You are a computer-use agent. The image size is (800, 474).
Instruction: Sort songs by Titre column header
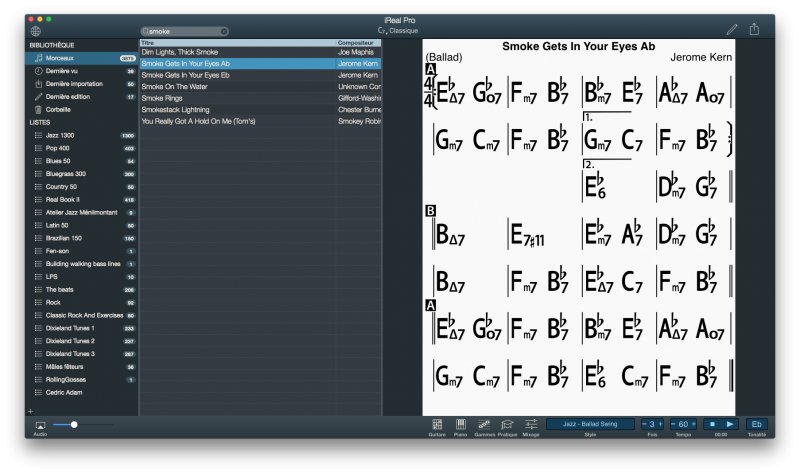(238, 43)
